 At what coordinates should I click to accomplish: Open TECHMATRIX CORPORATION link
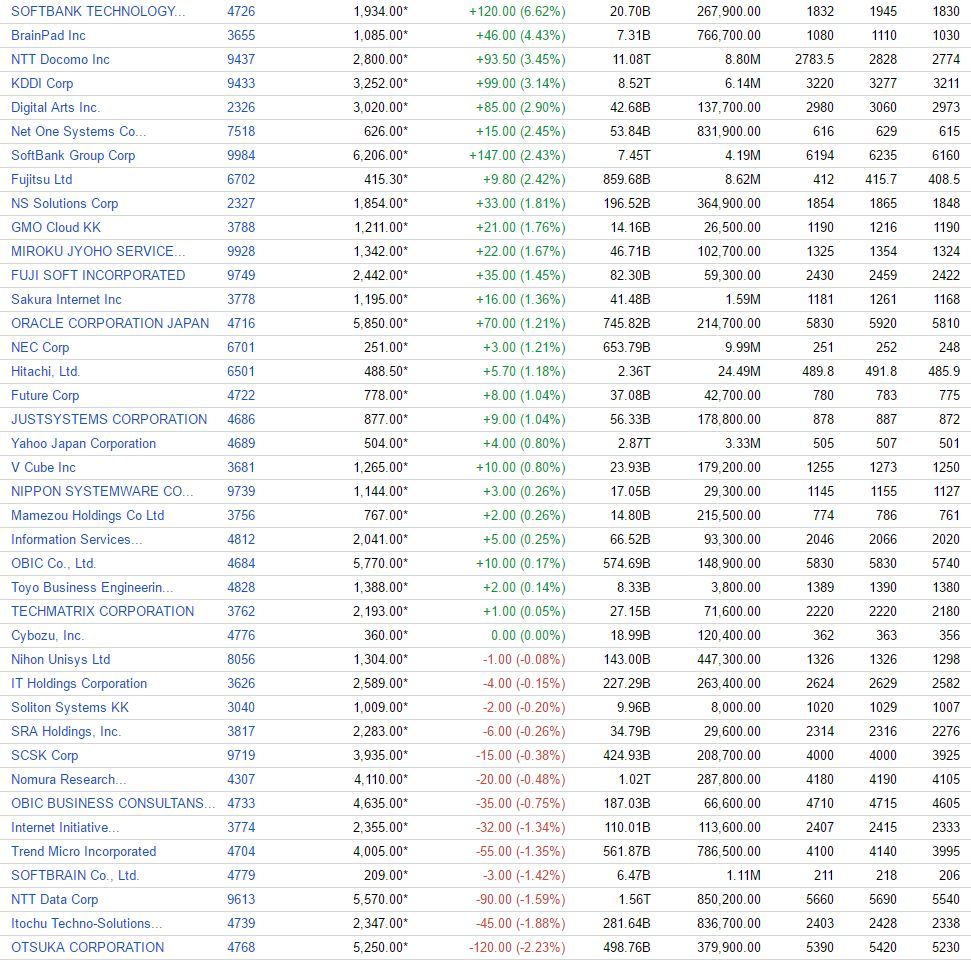pos(103,611)
